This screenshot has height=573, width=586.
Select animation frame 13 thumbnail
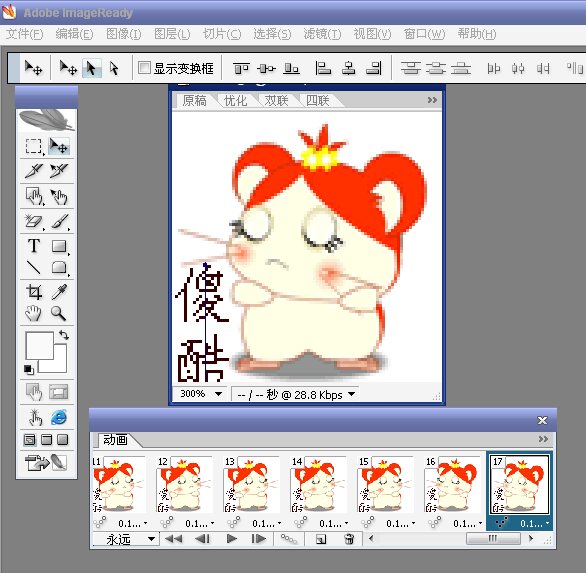[252, 484]
